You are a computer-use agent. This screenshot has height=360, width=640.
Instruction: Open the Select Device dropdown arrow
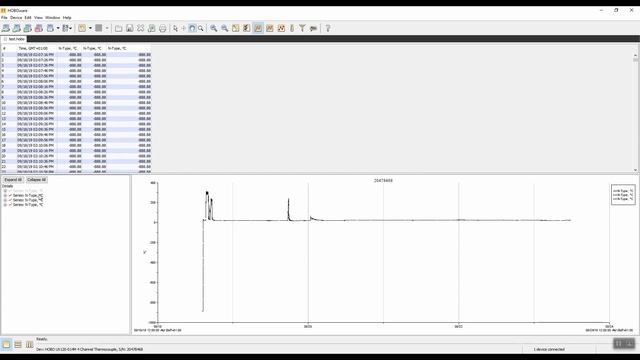tap(58, 28)
